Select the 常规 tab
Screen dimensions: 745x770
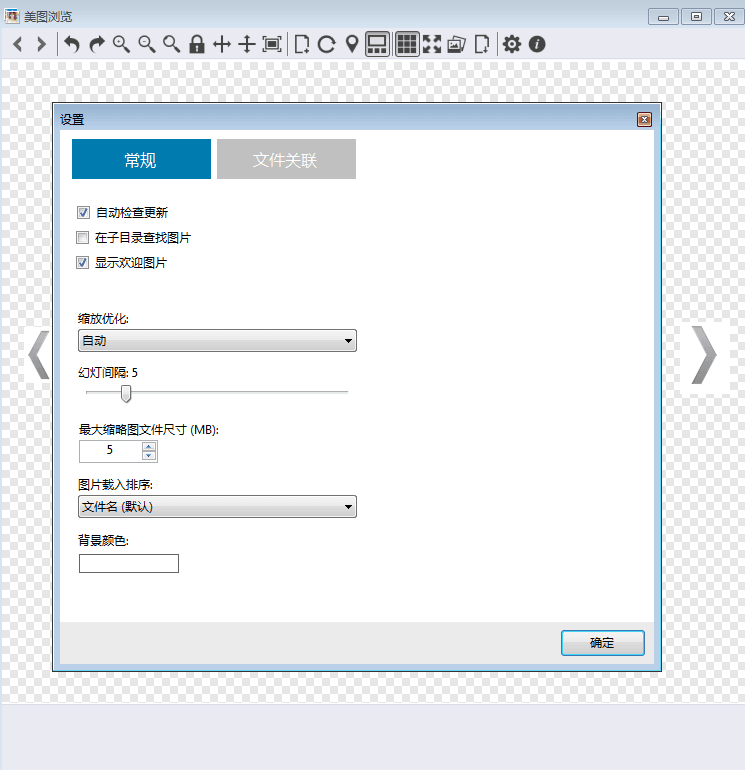pyautogui.click(x=141, y=160)
